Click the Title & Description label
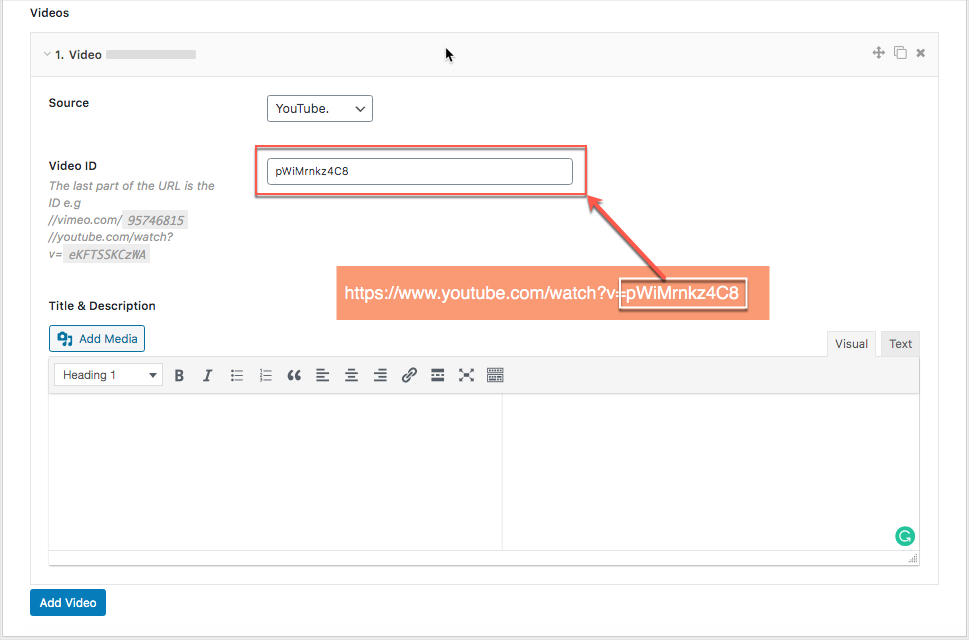This screenshot has width=969, height=640. (x=102, y=306)
